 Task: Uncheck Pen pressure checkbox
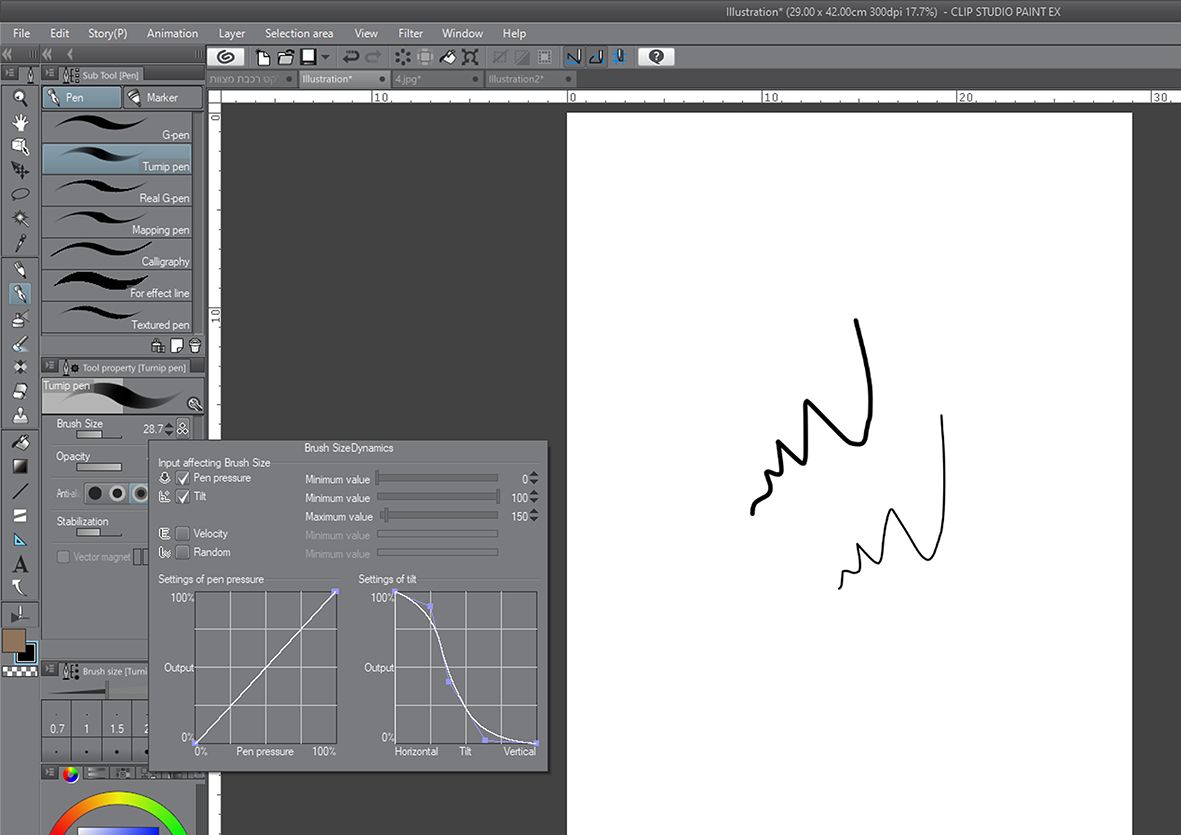pos(183,478)
